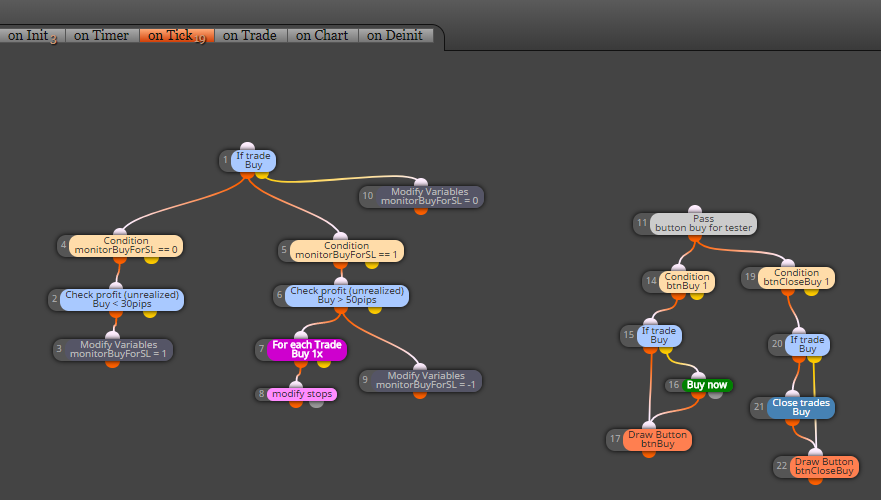Click yellow output connector of block 15
This screenshot has height=500, width=881.
(x=665, y=349)
